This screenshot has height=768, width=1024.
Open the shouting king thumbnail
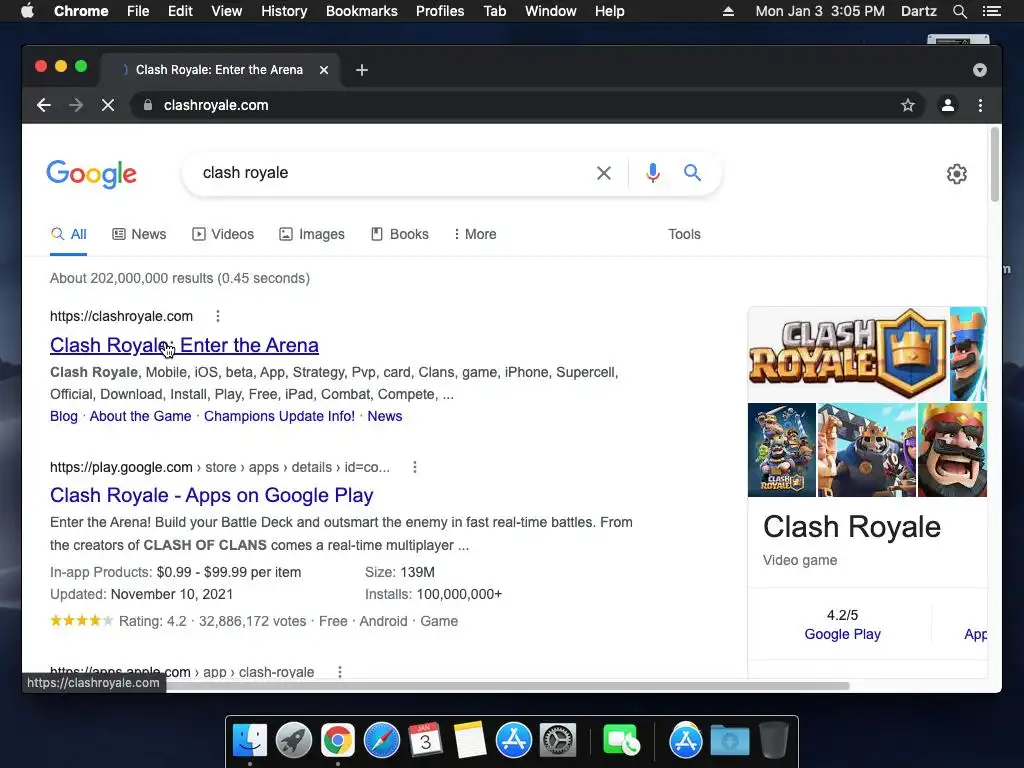coord(952,450)
